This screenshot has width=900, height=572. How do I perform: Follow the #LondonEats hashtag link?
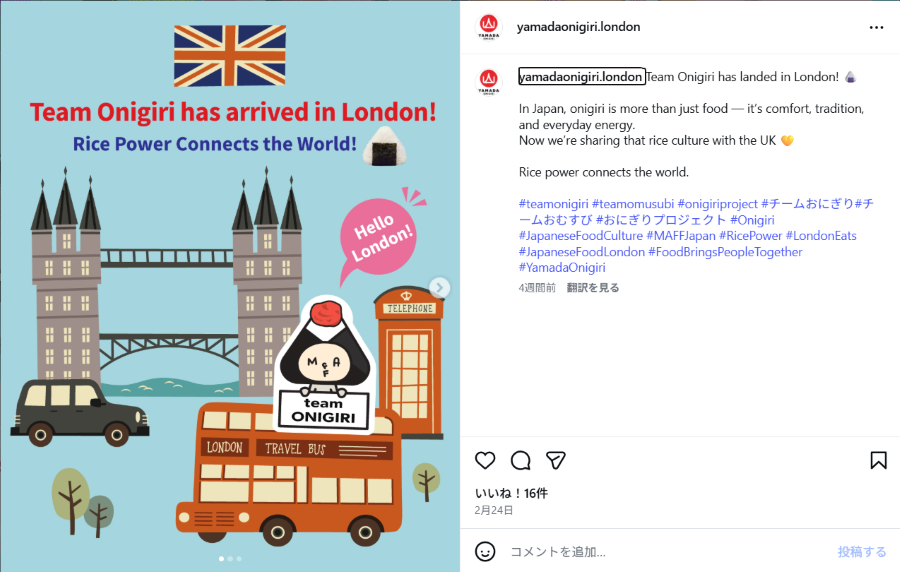pyautogui.click(x=821, y=236)
